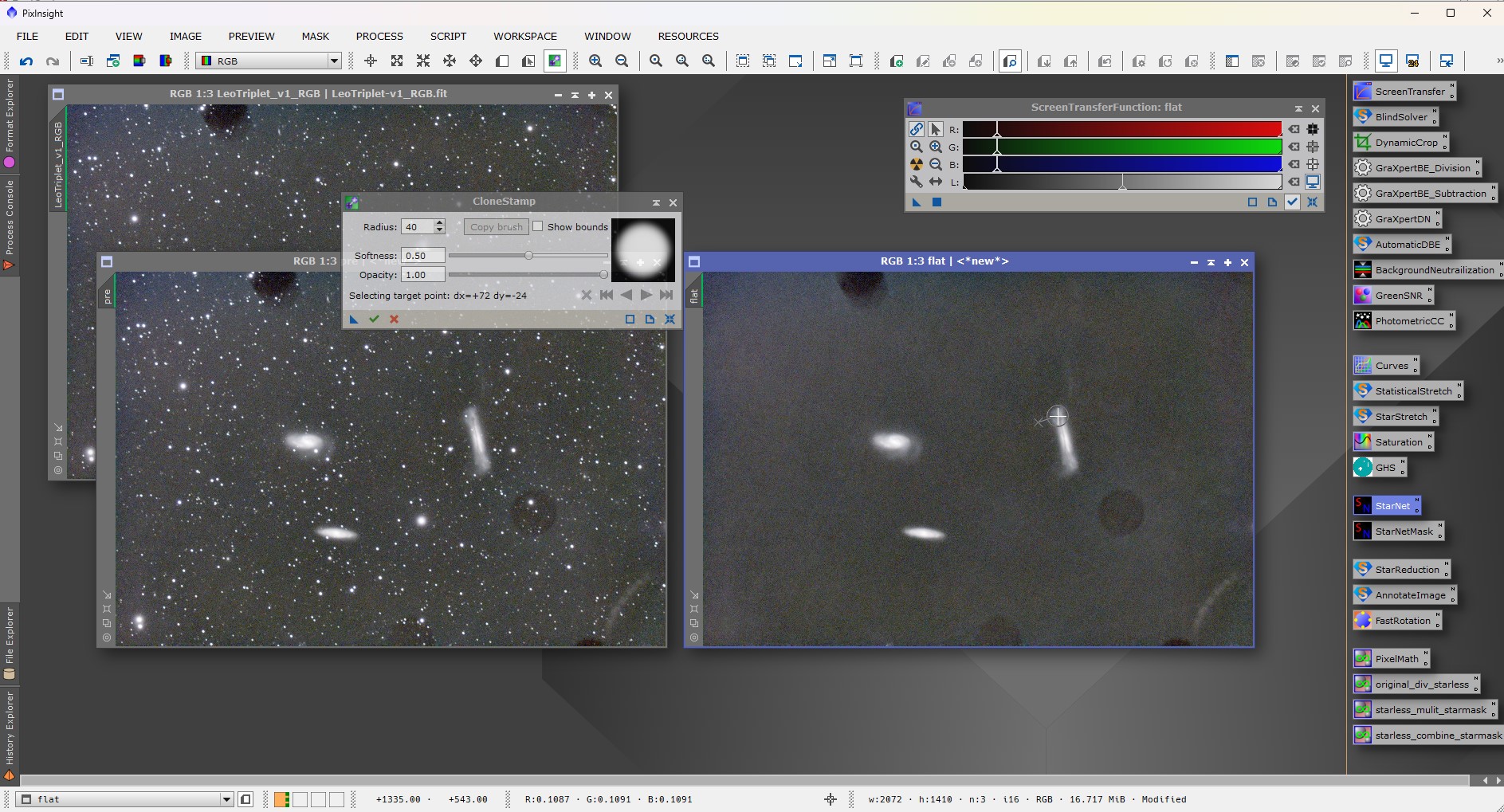Open the PROCESS menu

coord(379,36)
